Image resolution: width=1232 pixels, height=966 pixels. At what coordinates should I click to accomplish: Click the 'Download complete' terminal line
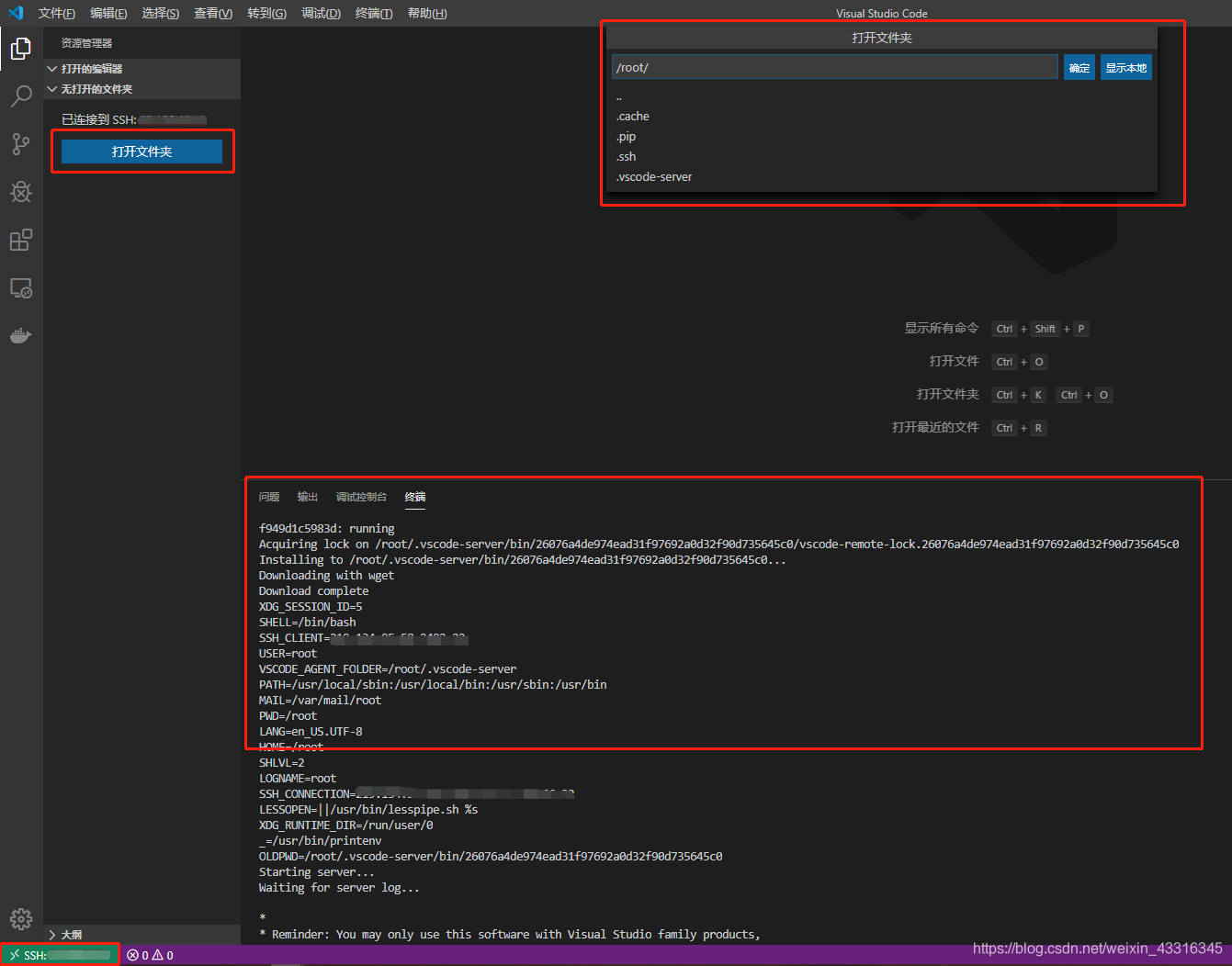point(314,591)
